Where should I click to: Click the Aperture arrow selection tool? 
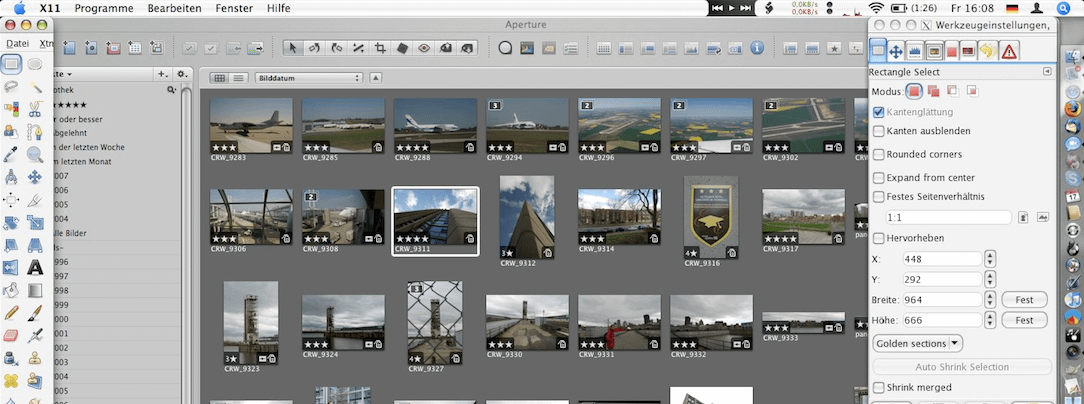292,47
